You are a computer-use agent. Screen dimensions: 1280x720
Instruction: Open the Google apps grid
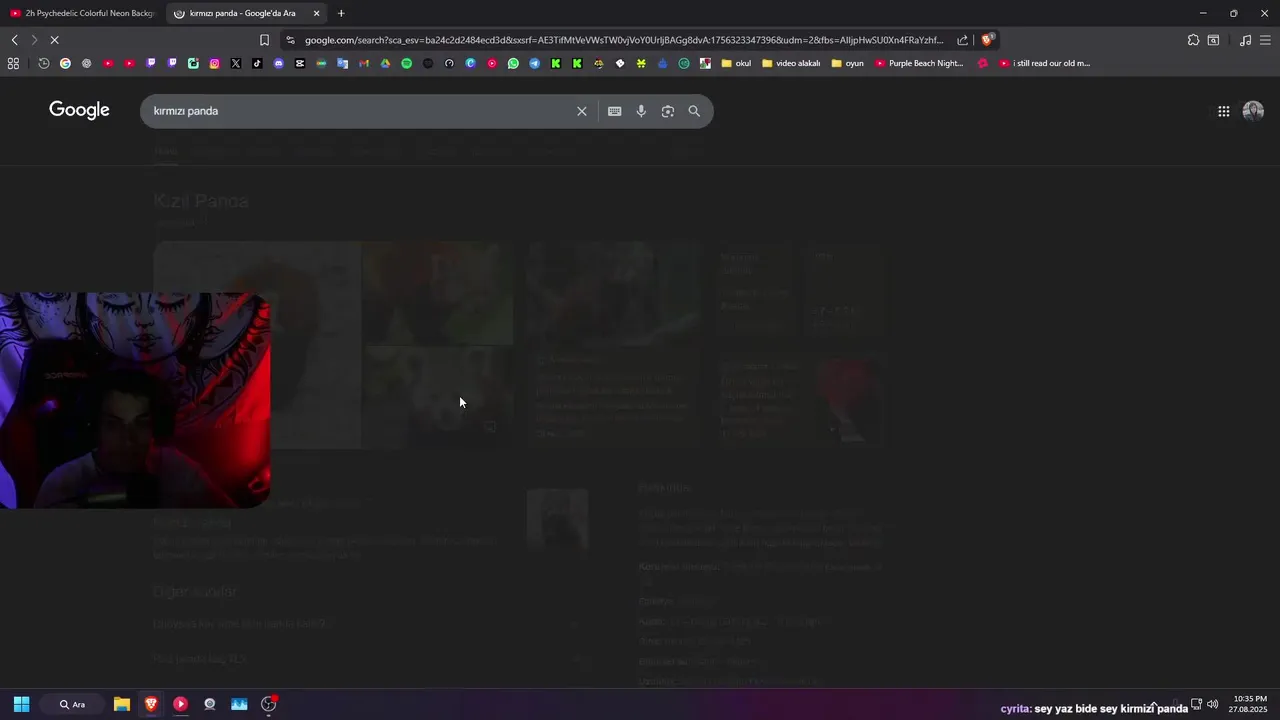1223,111
